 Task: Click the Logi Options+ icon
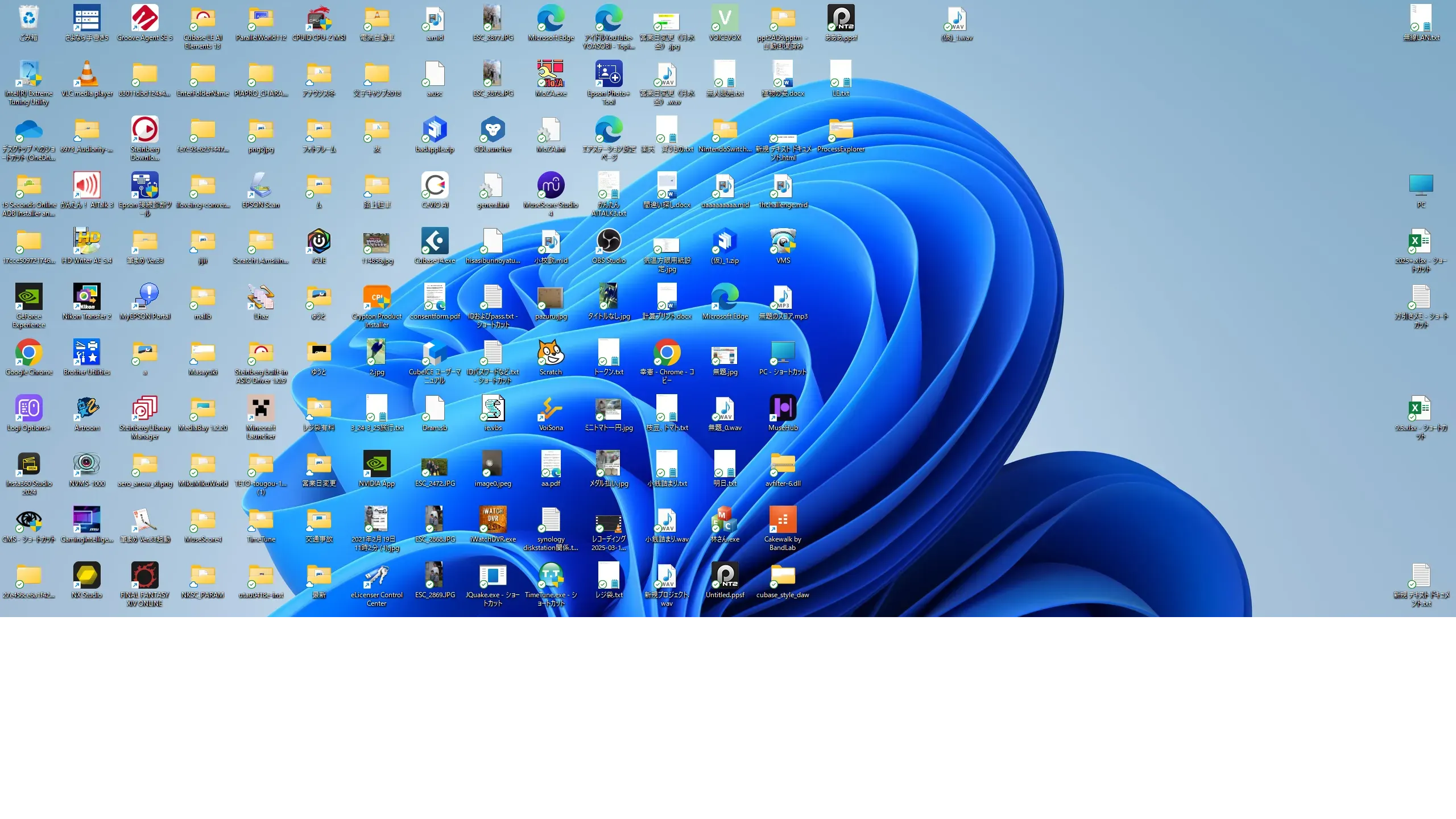[x=28, y=409]
